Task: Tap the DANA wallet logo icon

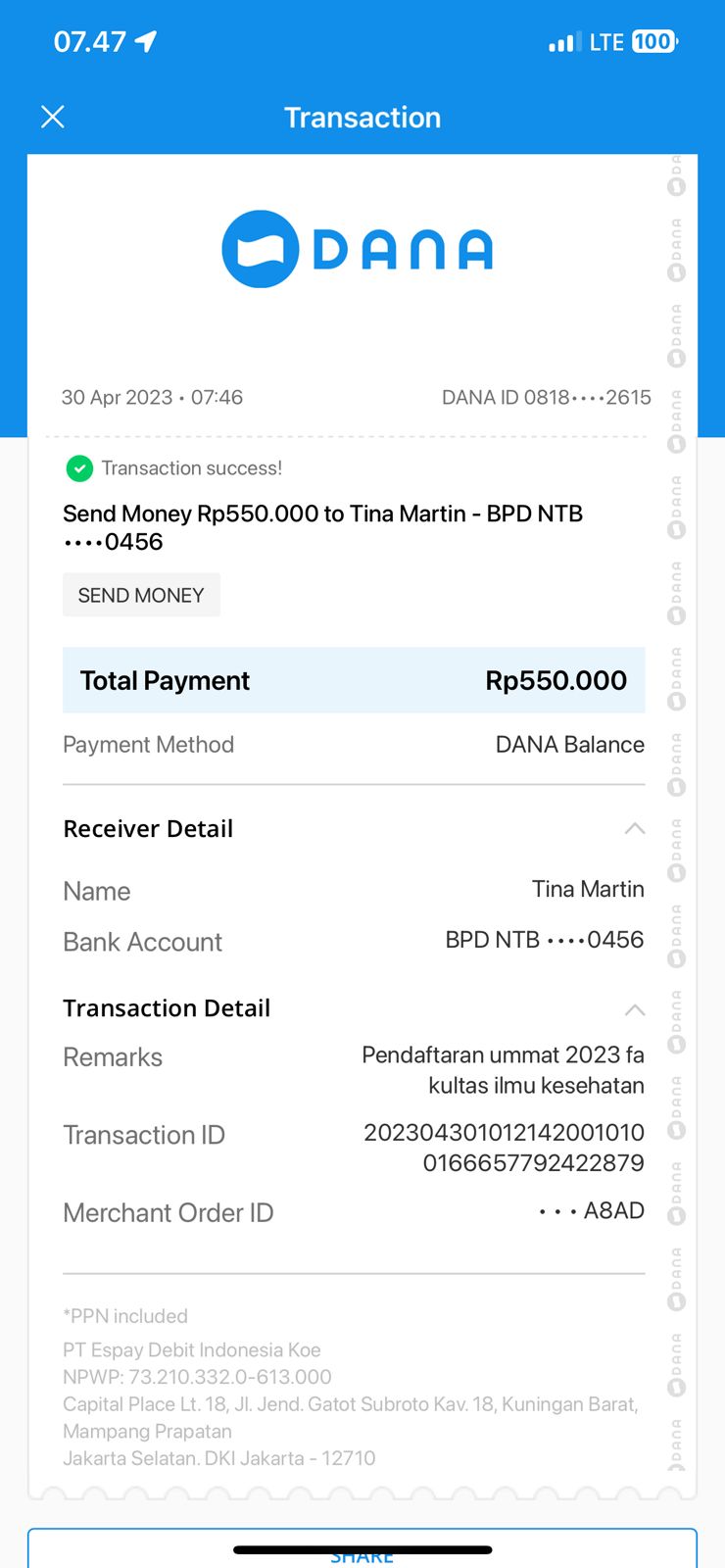Action: point(260,249)
